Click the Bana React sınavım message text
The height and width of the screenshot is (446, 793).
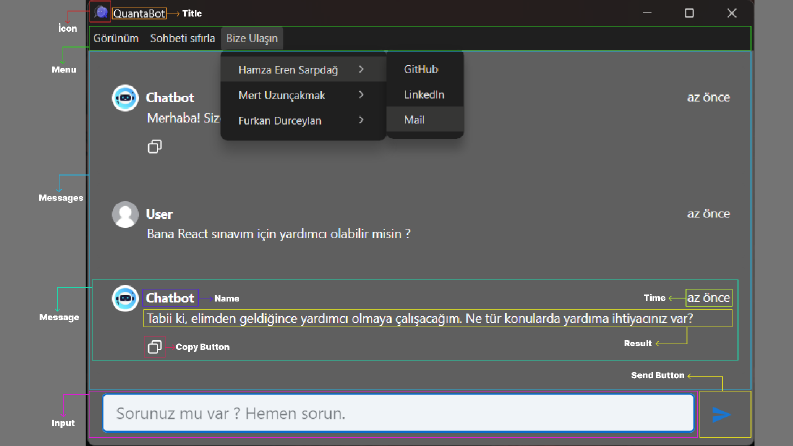279,234
